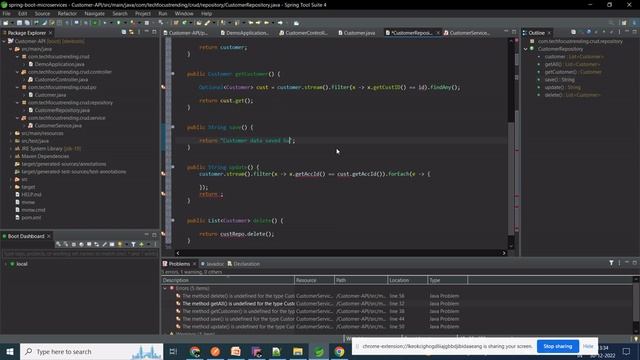Open the notification center icon
This screenshot has width=640, height=360.
[x=627, y=351]
